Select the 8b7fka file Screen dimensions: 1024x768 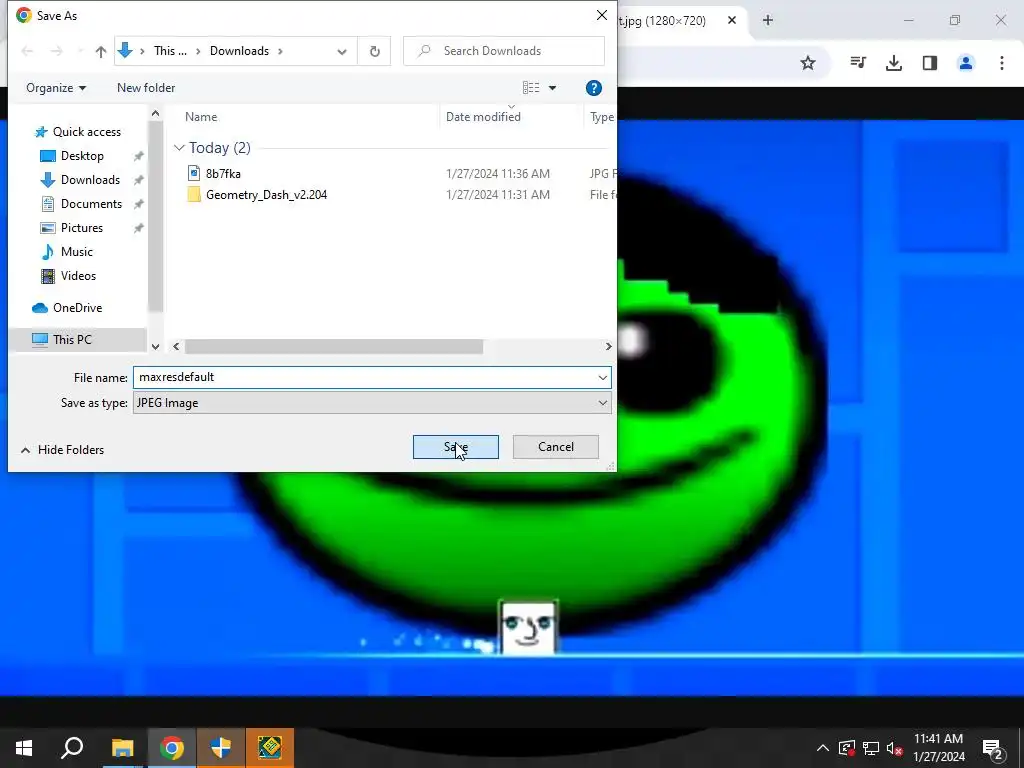[x=223, y=174]
